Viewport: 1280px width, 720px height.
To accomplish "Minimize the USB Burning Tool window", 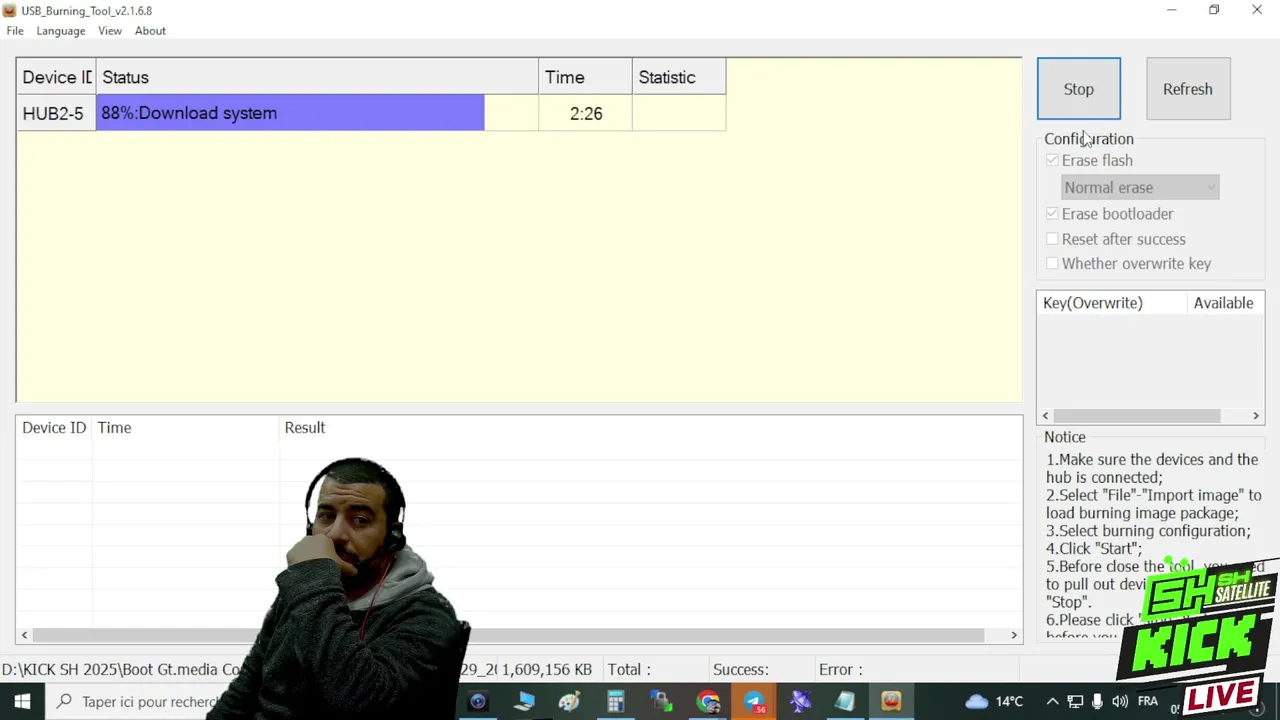I will [x=1171, y=10].
